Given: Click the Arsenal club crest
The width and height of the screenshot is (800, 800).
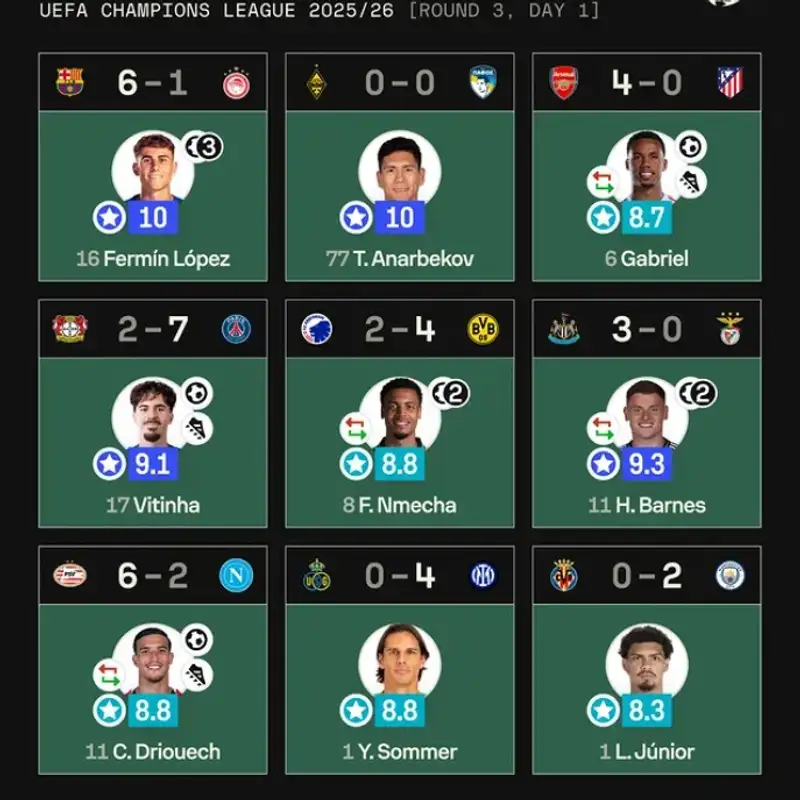Looking at the screenshot, I should 564,82.
